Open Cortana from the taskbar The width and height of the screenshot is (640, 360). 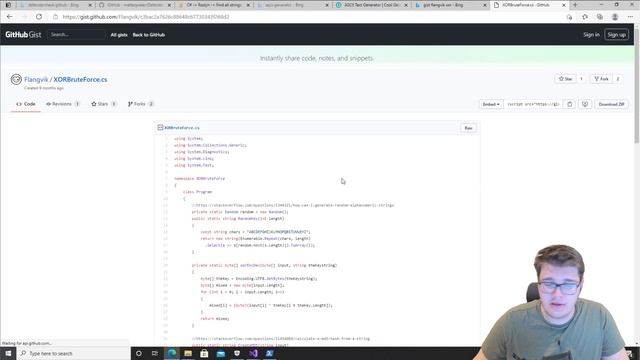(x=139, y=353)
